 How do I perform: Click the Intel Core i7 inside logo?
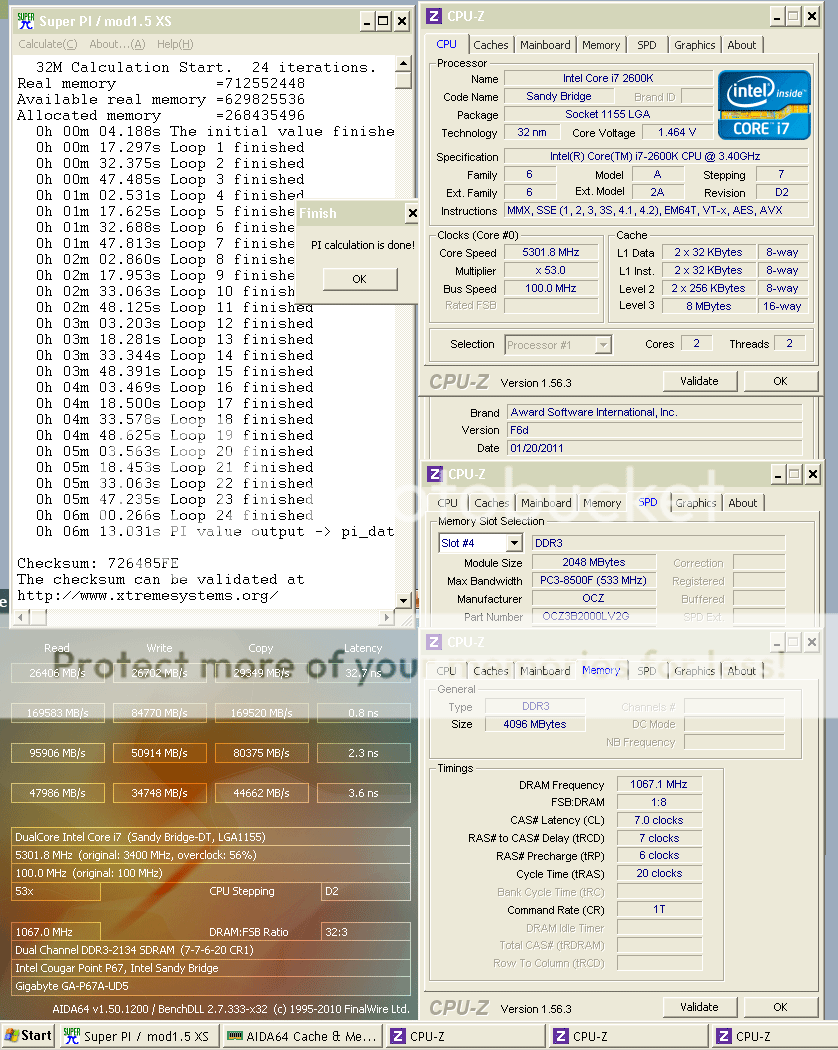pyautogui.click(x=764, y=104)
